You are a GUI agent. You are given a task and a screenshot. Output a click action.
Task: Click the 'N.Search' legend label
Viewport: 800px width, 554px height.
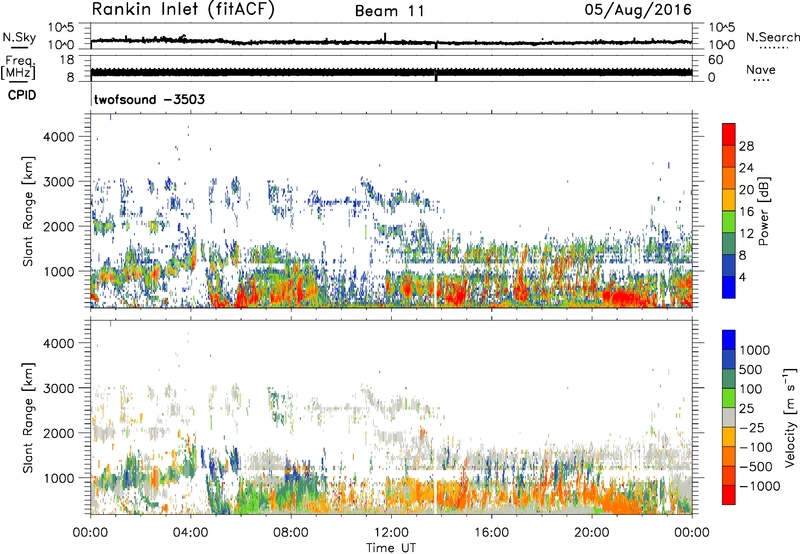[772, 37]
